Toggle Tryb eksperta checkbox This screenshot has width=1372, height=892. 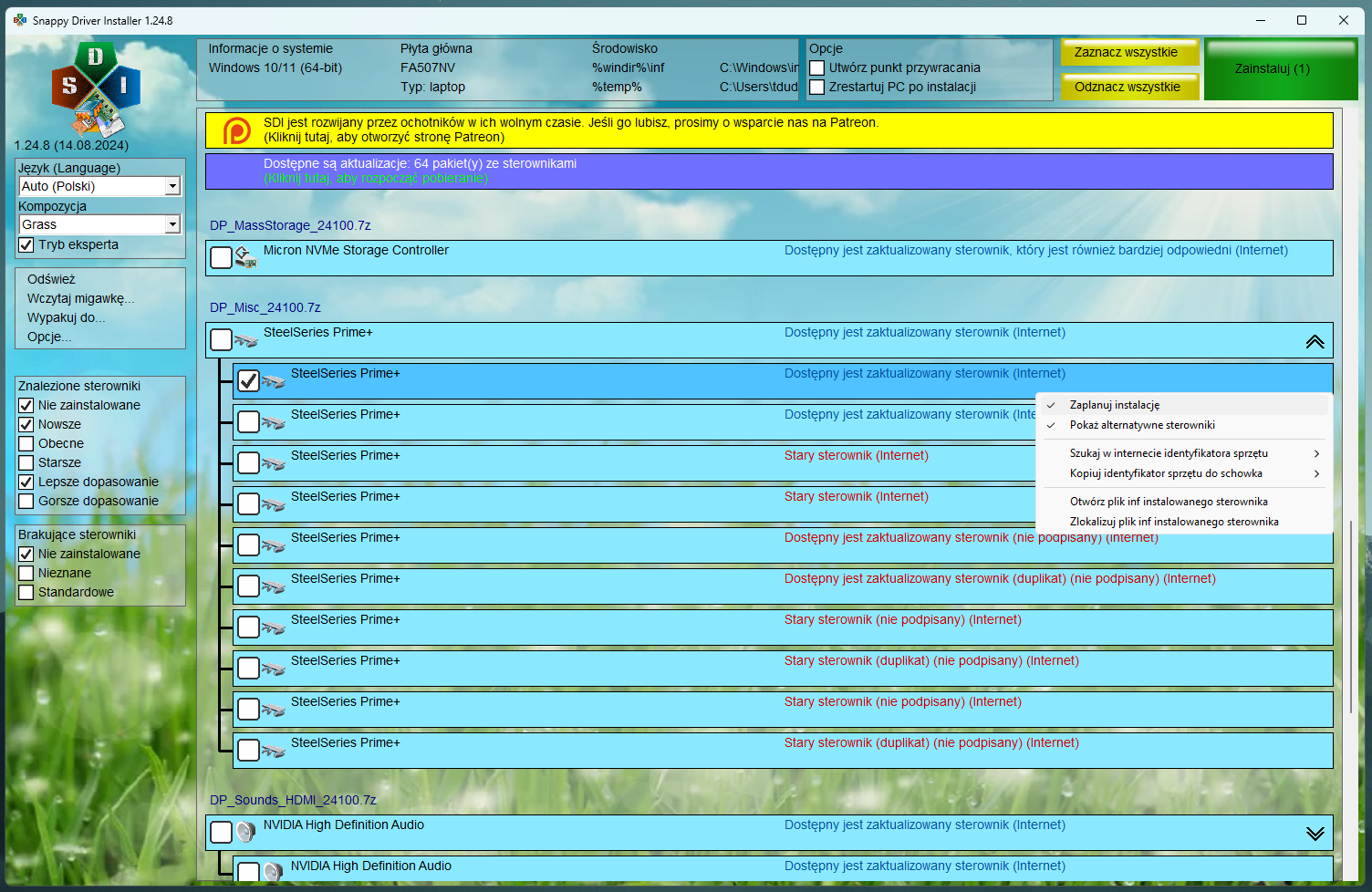pos(26,245)
